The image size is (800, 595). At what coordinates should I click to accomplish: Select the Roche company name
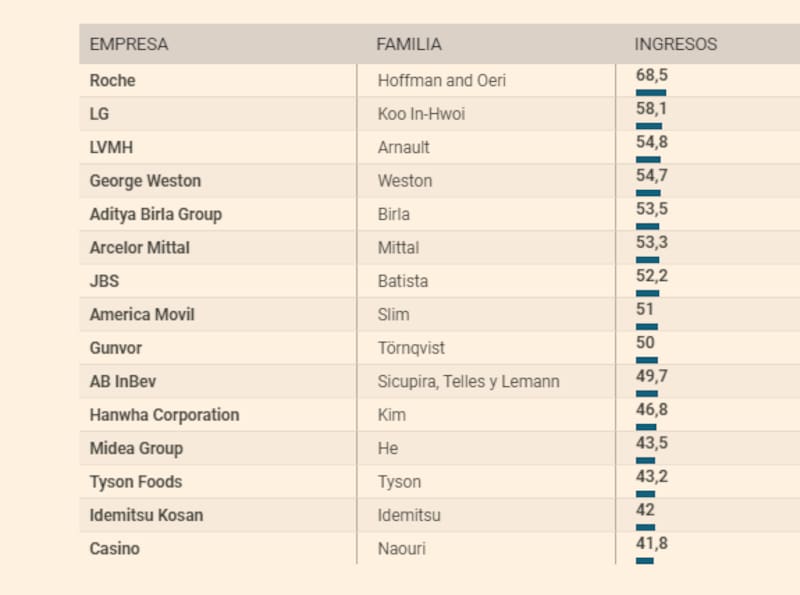(x=112, y=80)
